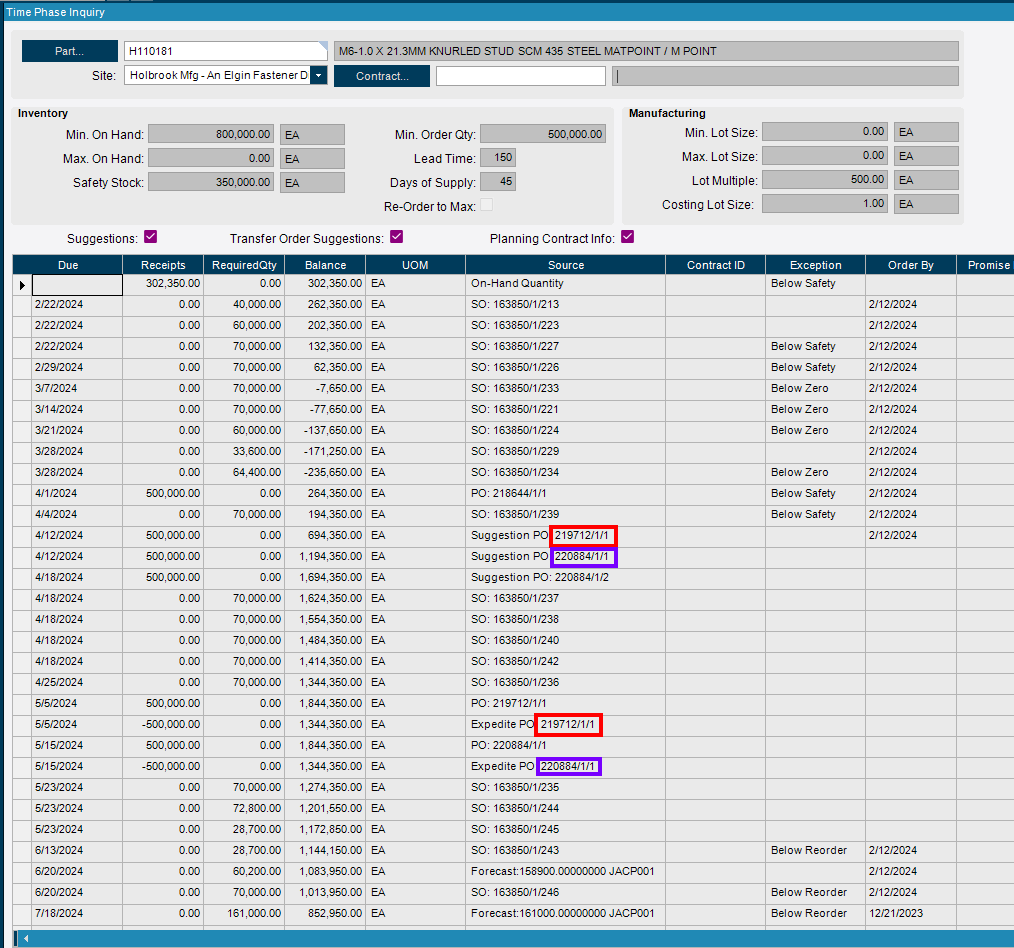Image resolution: width=1014 pixels, height=948 pixels.
Task: Click the Max. Lot Size value field
Action: tap(825, 156)
